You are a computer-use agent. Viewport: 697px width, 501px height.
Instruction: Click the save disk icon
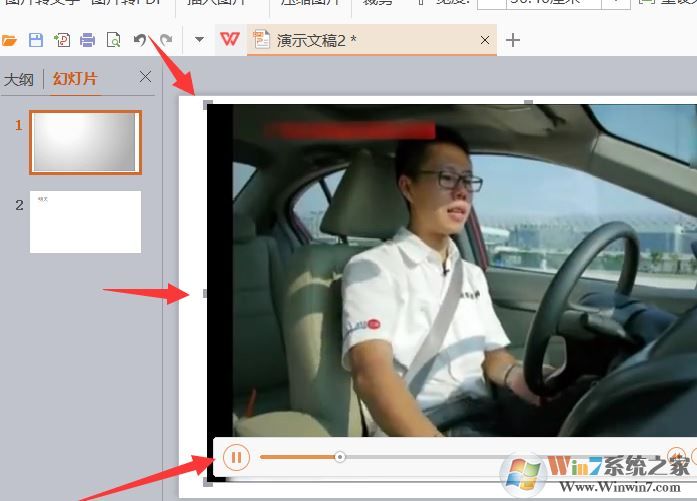coord(36,40)
